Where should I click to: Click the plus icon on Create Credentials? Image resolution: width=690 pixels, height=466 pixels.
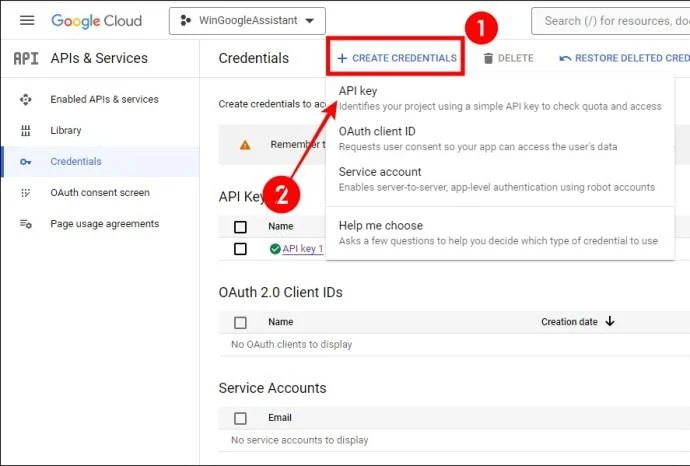[342, 58]
